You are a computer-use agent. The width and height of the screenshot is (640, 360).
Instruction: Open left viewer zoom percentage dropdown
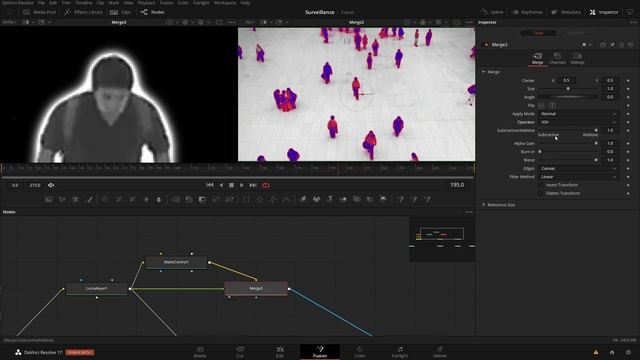click(9, 22)
